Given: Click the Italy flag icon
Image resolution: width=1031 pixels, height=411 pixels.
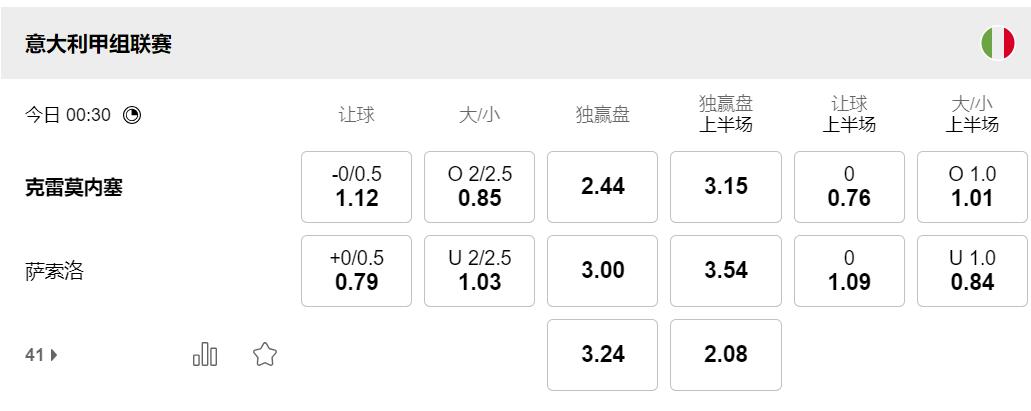Looking at the screenshot, I should [x=997, y=43].
